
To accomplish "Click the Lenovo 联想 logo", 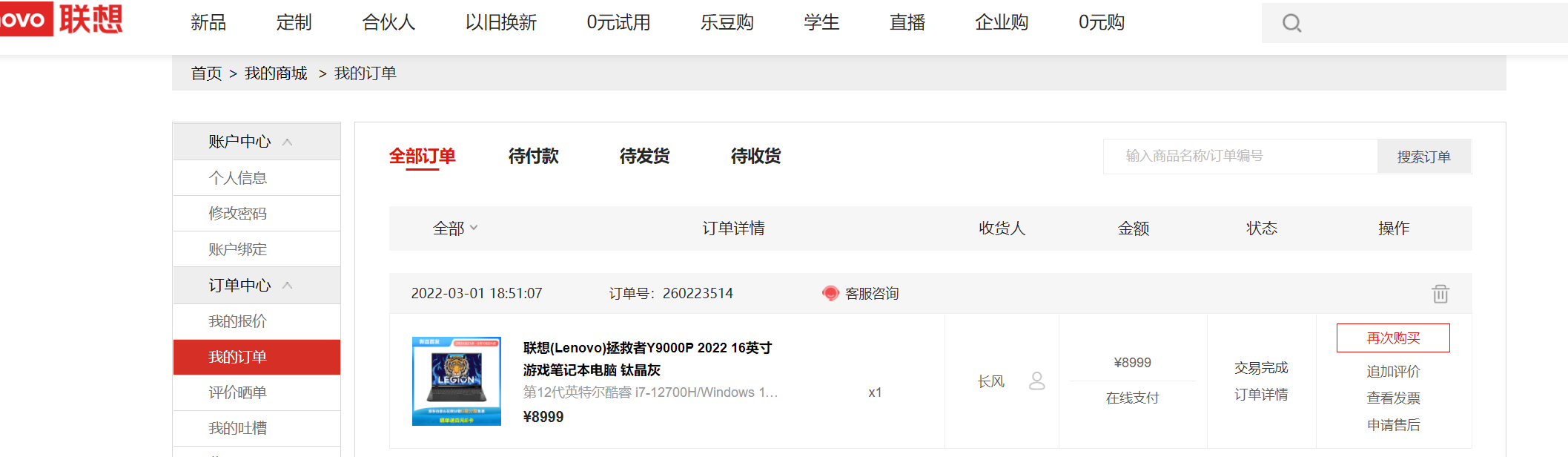I will click(x=61, y=19).
